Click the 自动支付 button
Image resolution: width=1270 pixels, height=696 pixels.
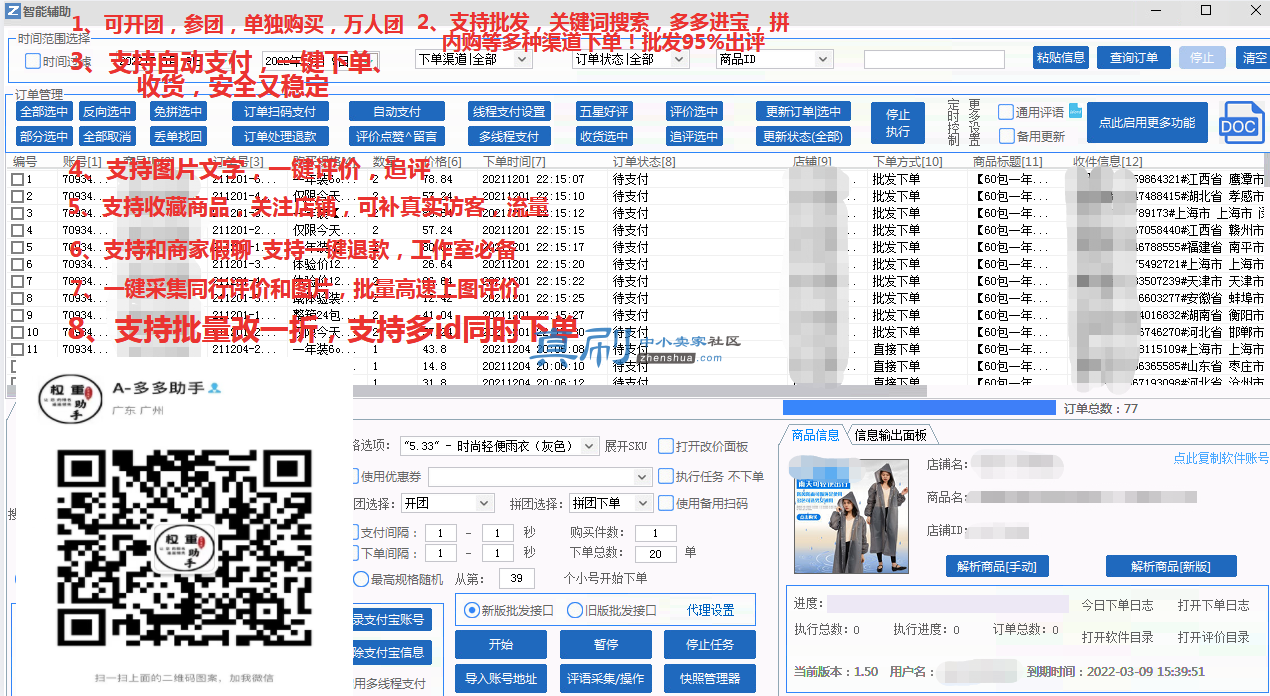[396, 111]
